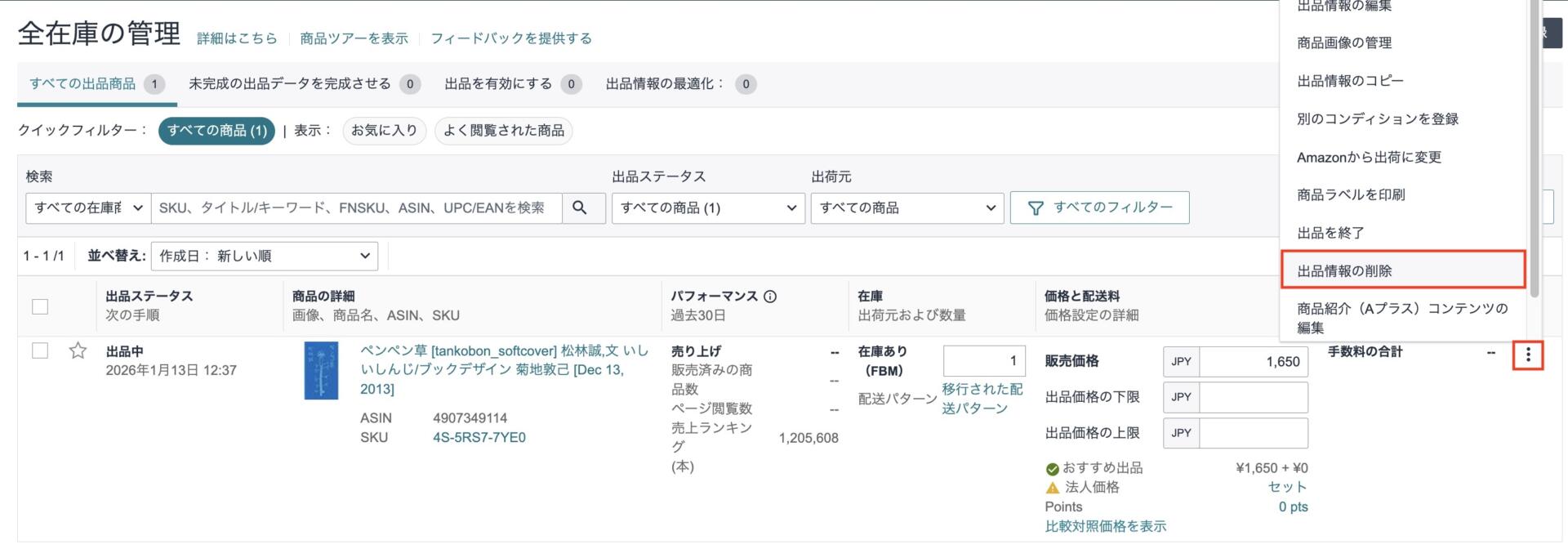Click the listing date 2026年1月13日 12:37
This screenshot has height=549, width=1568.
(x=171, y=370)
